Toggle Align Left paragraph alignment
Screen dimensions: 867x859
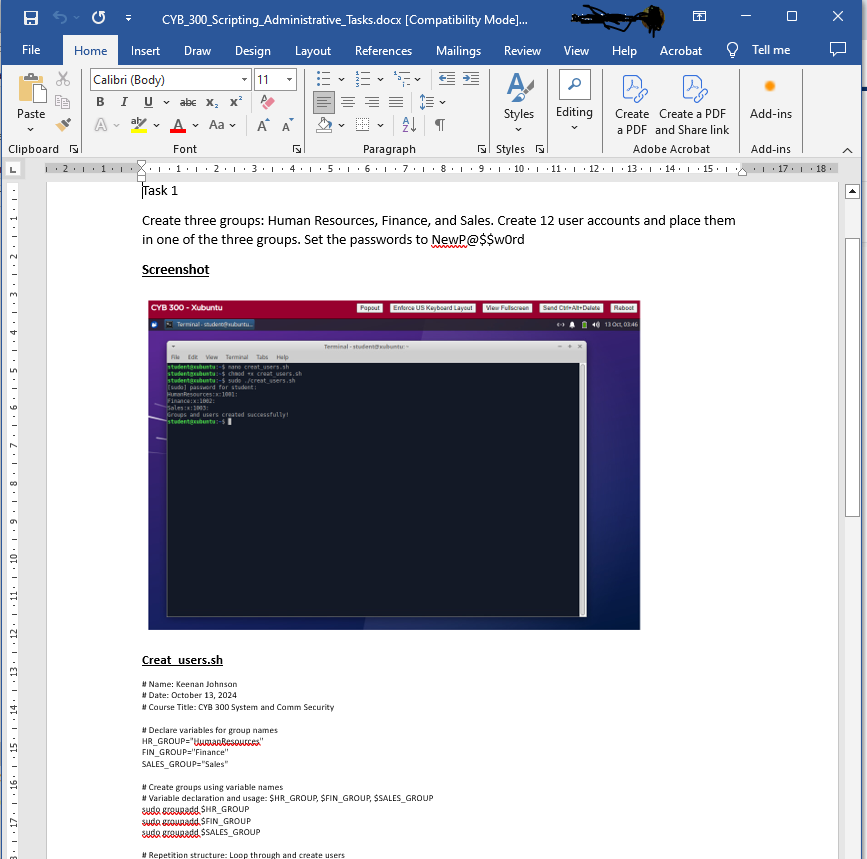click(323, 102)
